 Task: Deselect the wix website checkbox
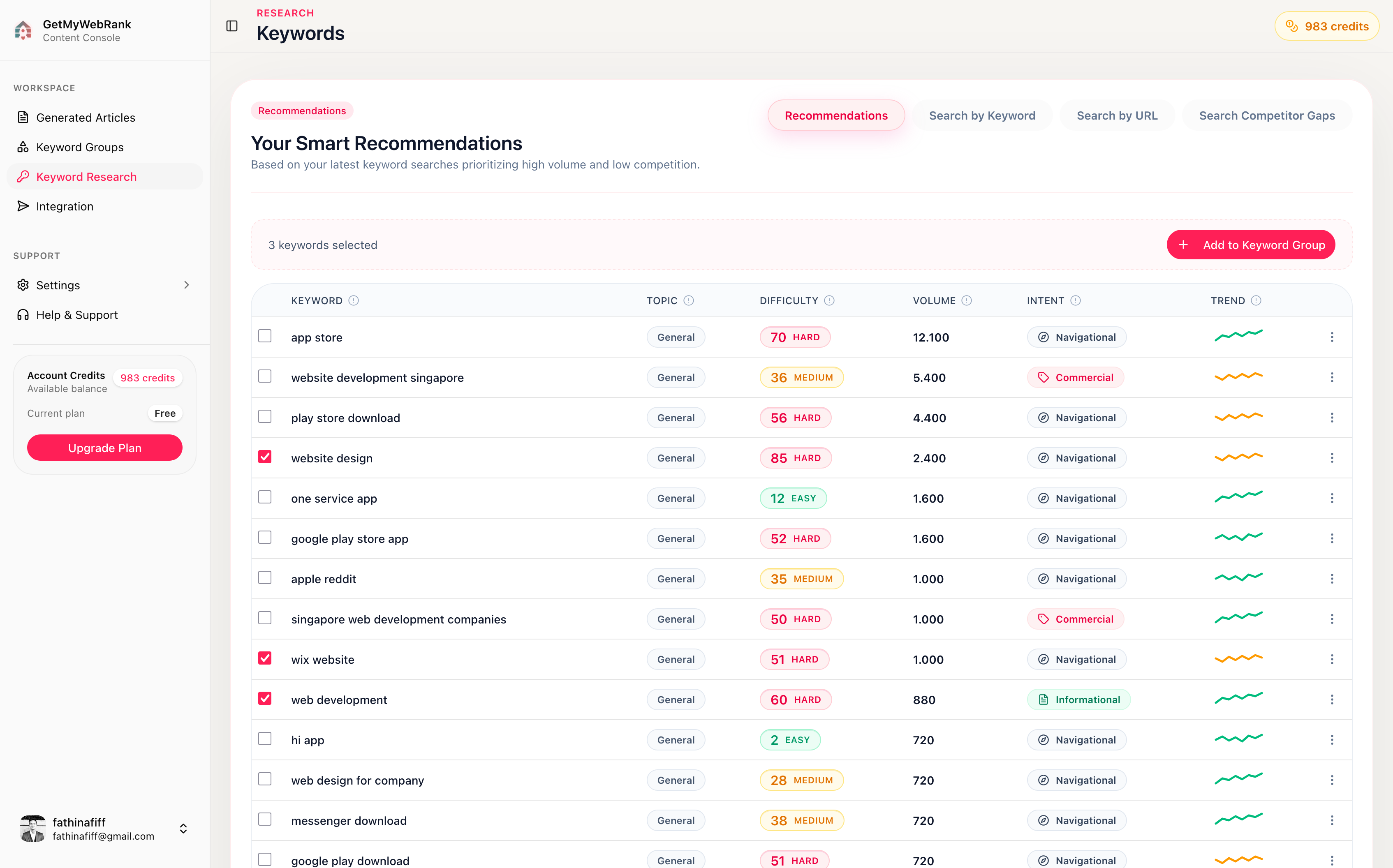(265, 658)
